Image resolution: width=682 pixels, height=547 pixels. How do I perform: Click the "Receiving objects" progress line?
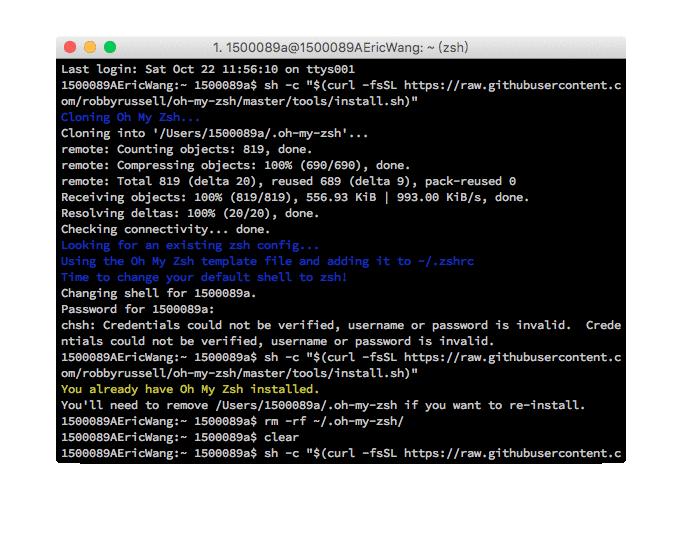(294, 197)
